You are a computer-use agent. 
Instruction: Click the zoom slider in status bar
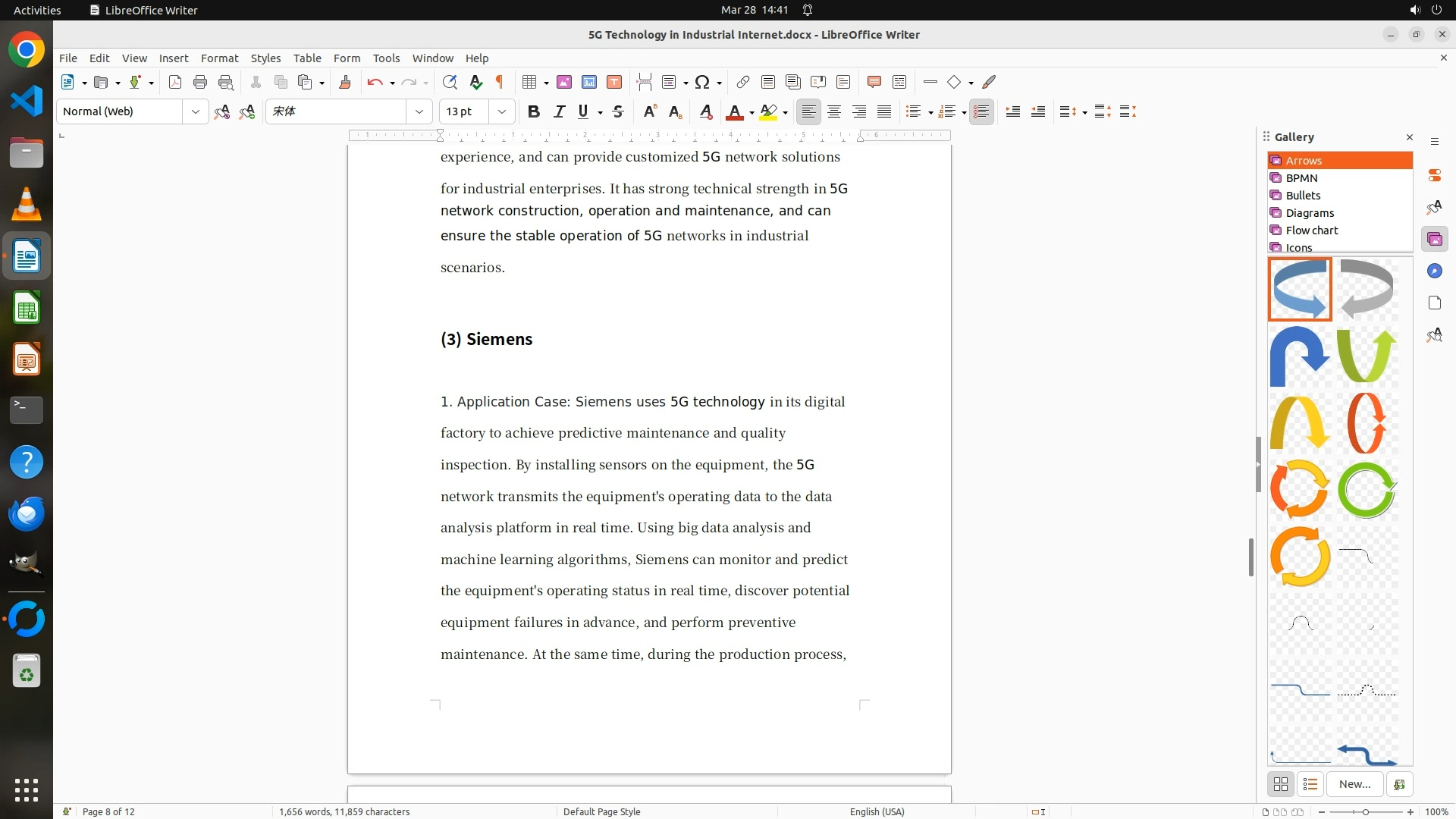tap(1366, 811)
